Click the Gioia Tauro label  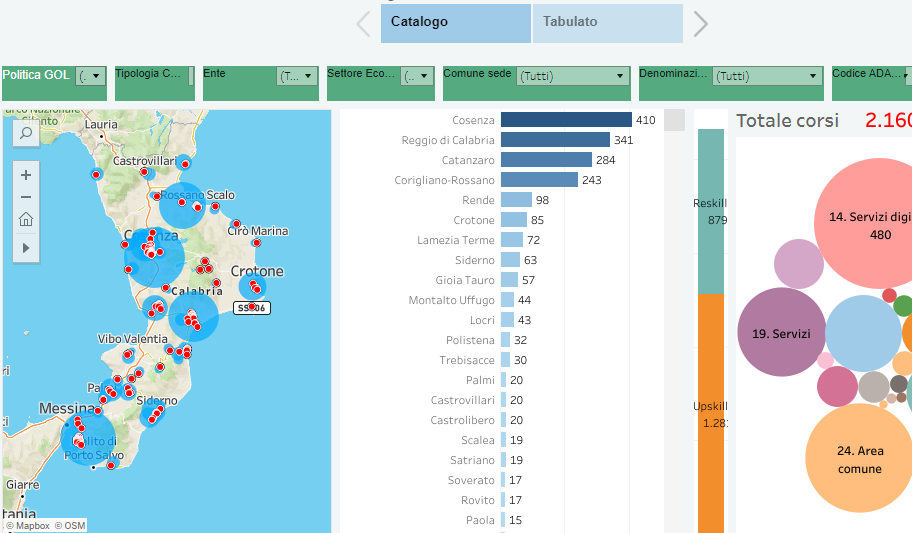[x=465, y=280]
